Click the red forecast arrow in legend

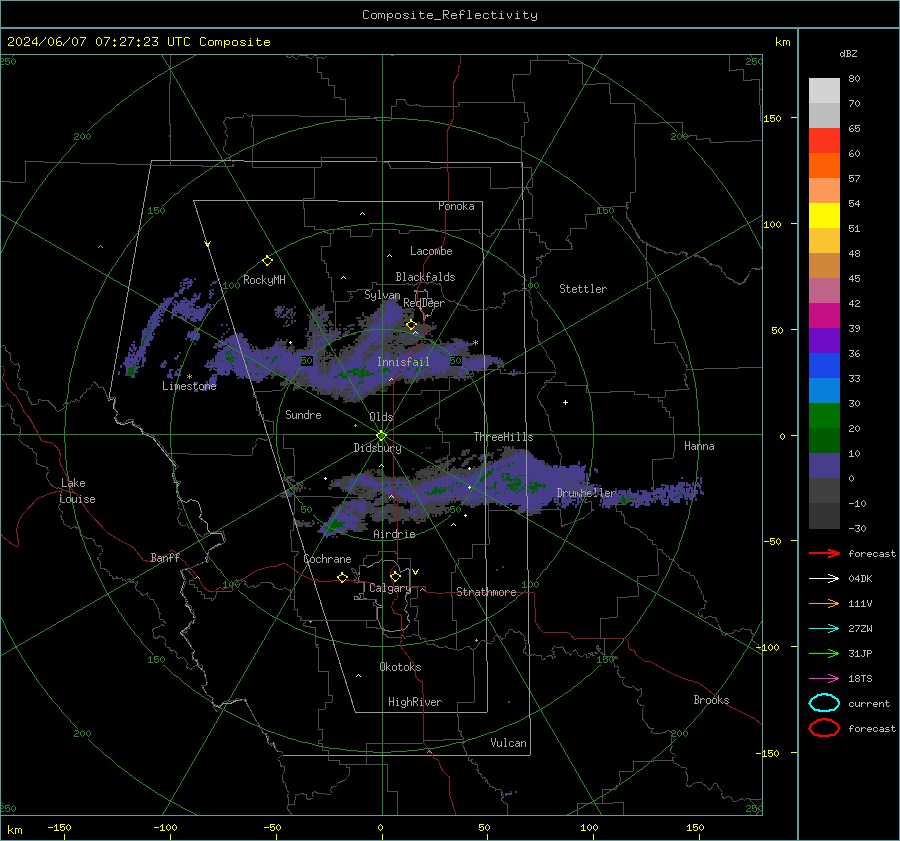pos(824,553)
